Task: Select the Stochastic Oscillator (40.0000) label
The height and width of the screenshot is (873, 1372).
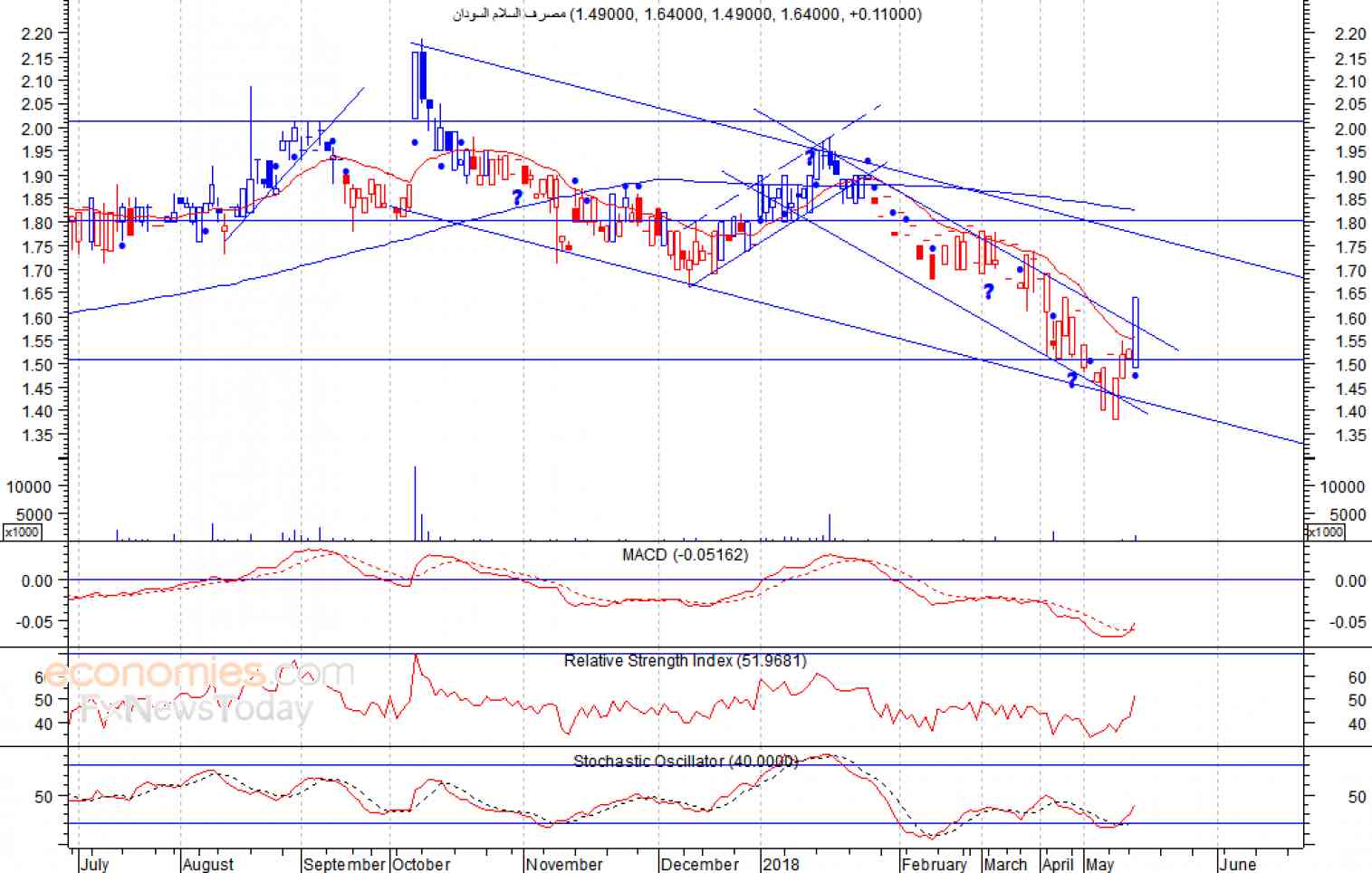Action: [x=686, y=762]
